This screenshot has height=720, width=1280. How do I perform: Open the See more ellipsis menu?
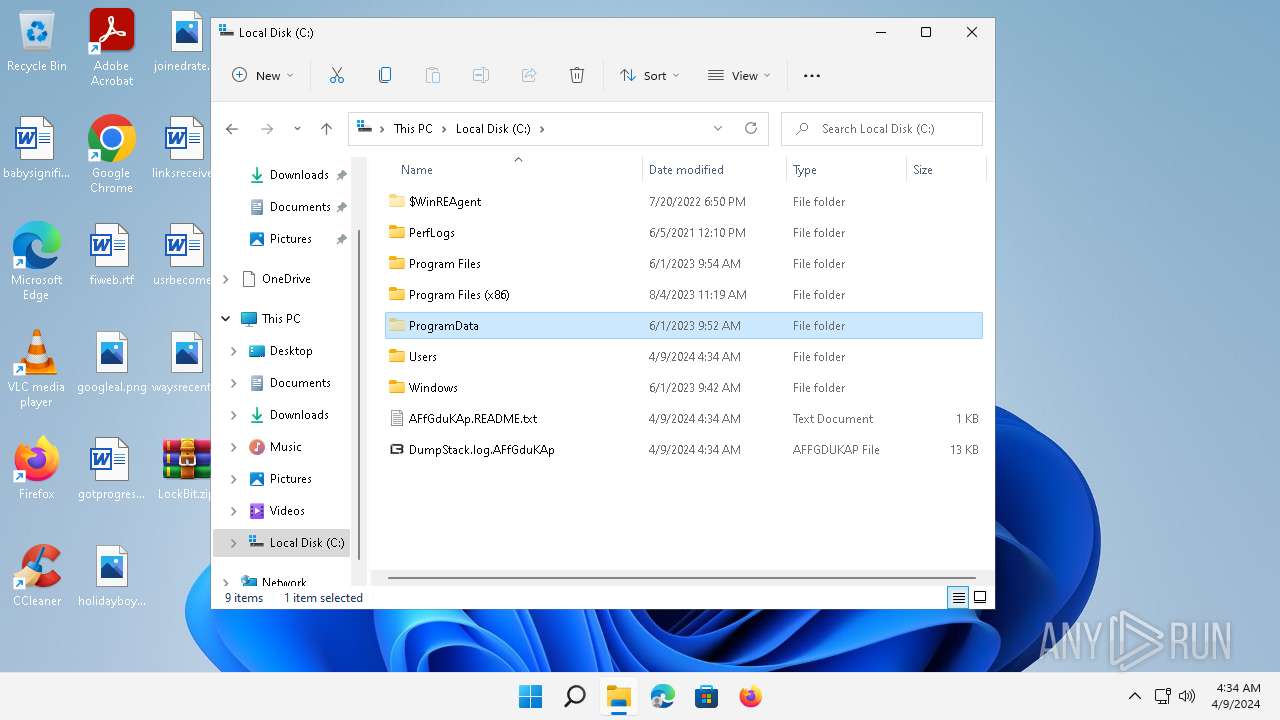coord(812,75)
